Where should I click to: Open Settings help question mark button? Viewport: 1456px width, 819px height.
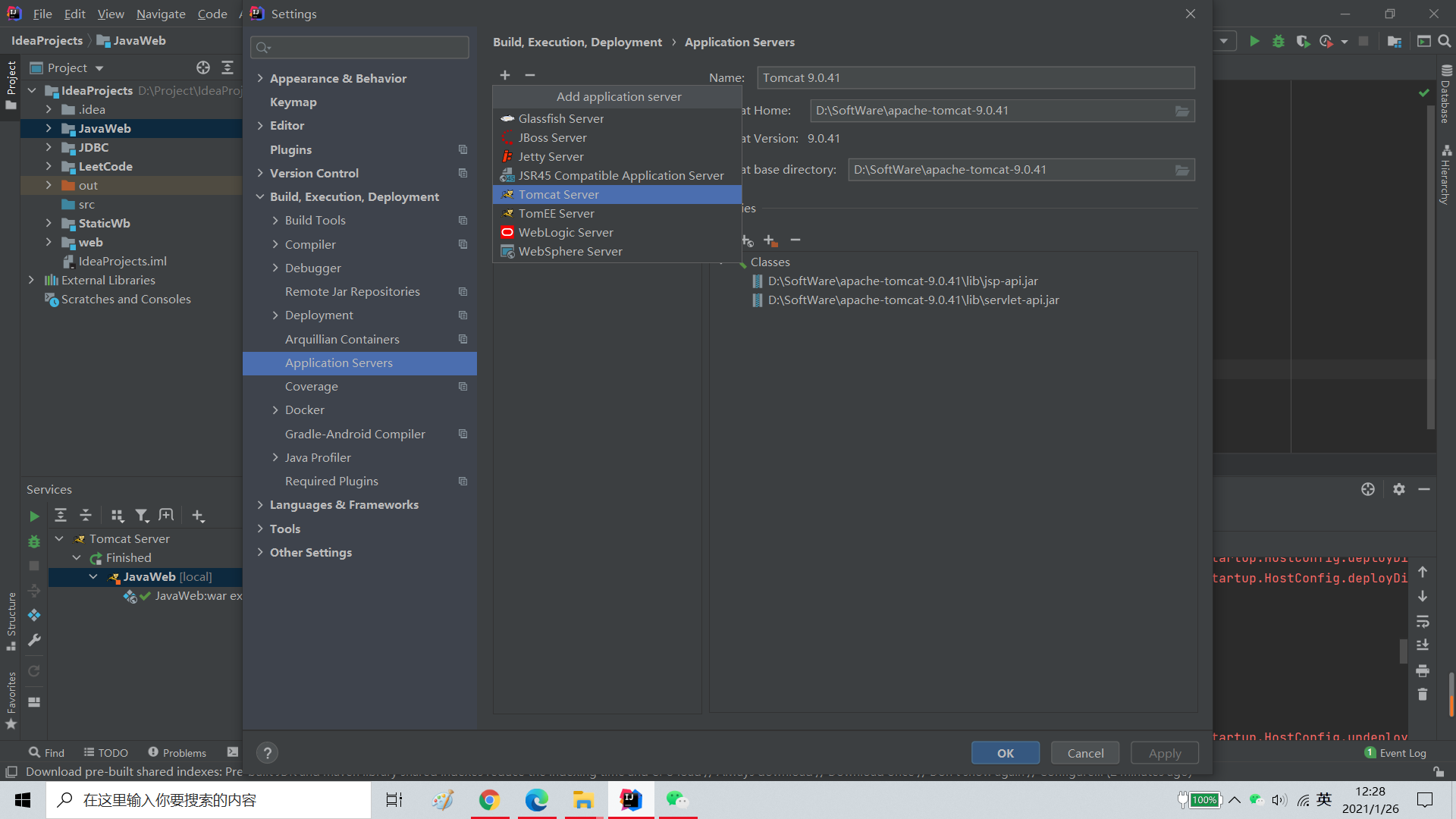[x=267, y=753]
